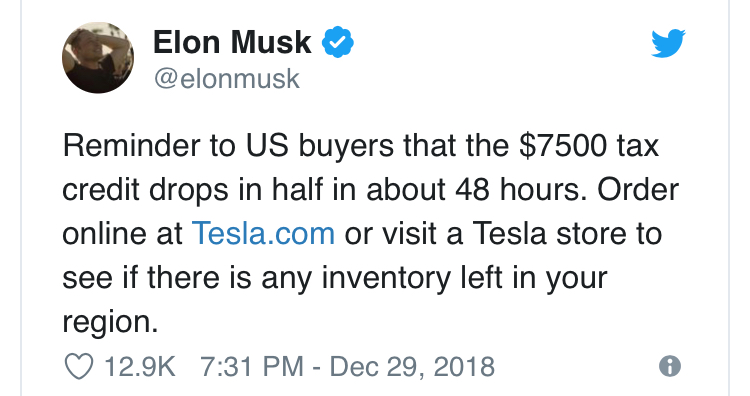Click the Dec 29, 2018 date
750x396 pixels.
(x=412, y=367)
